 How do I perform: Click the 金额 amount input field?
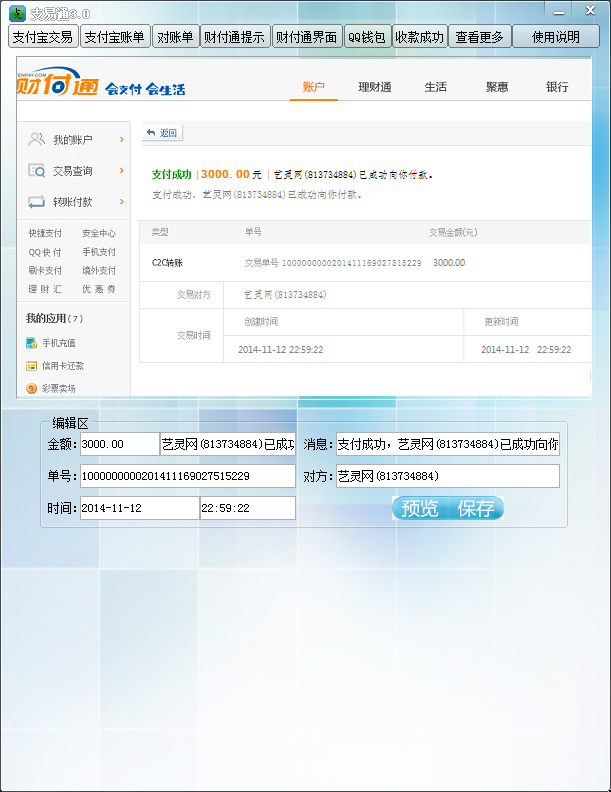coord(119,444)
